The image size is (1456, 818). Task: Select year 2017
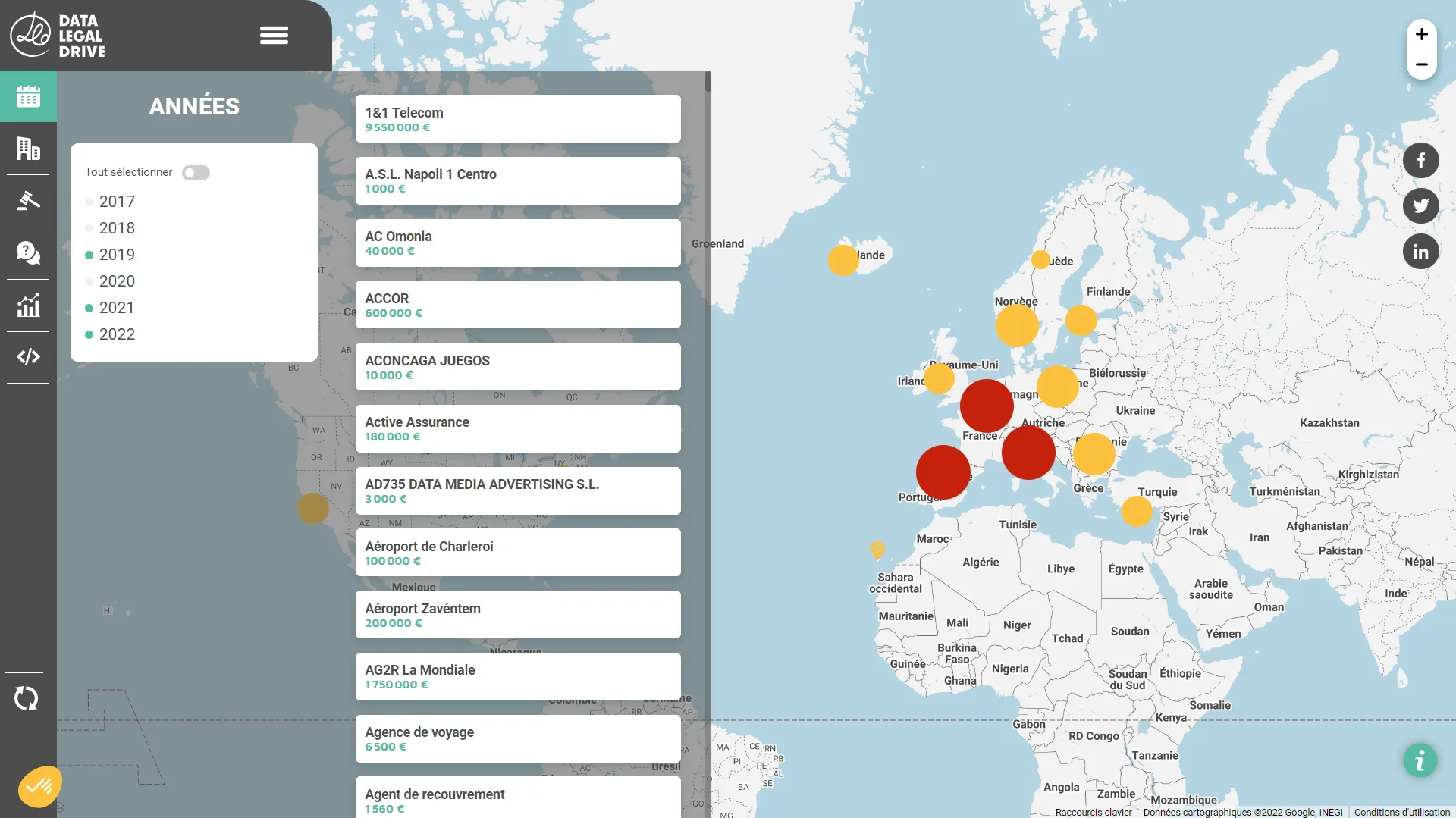tap(110, 202)
